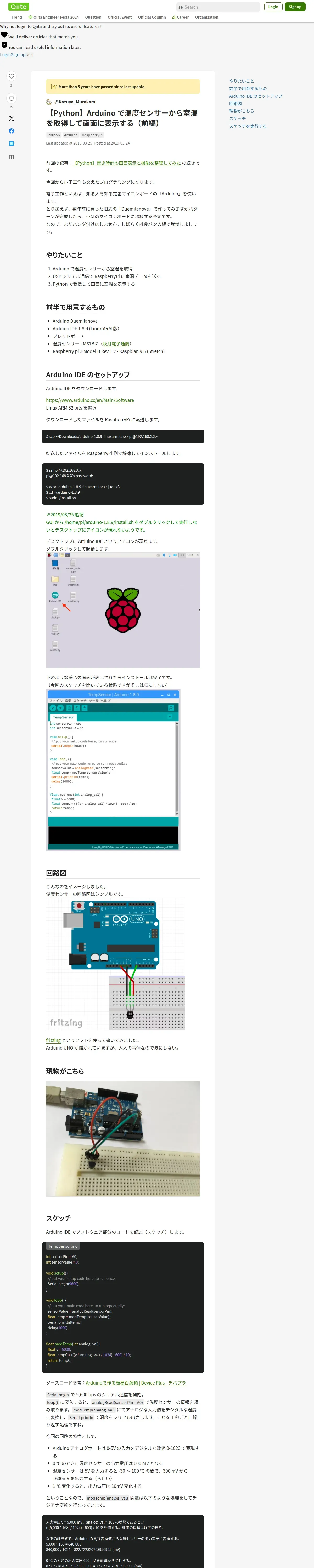Click the Login button in header
The image size is (314, 1568).
(x=273, y=7)
